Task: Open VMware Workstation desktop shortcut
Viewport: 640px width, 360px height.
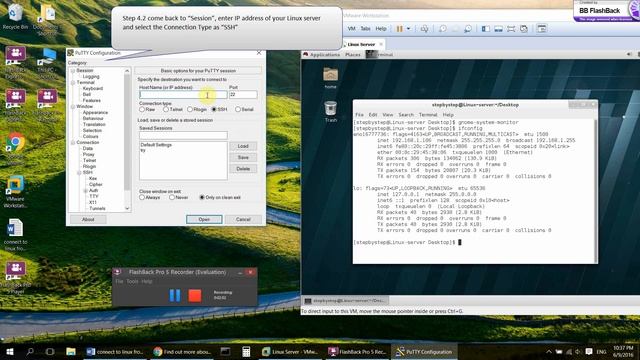Action: click(x=15, y=192)
